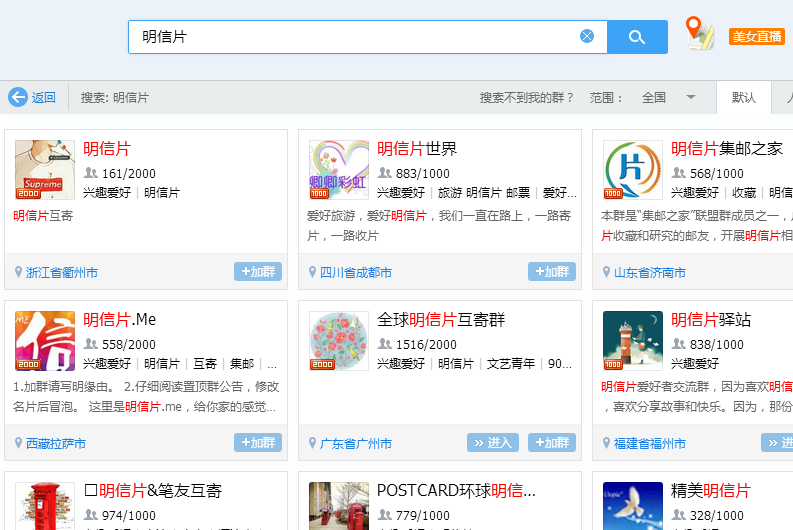Click the red mailbox avatar of 笔友互寄

[x=45, y=506]
